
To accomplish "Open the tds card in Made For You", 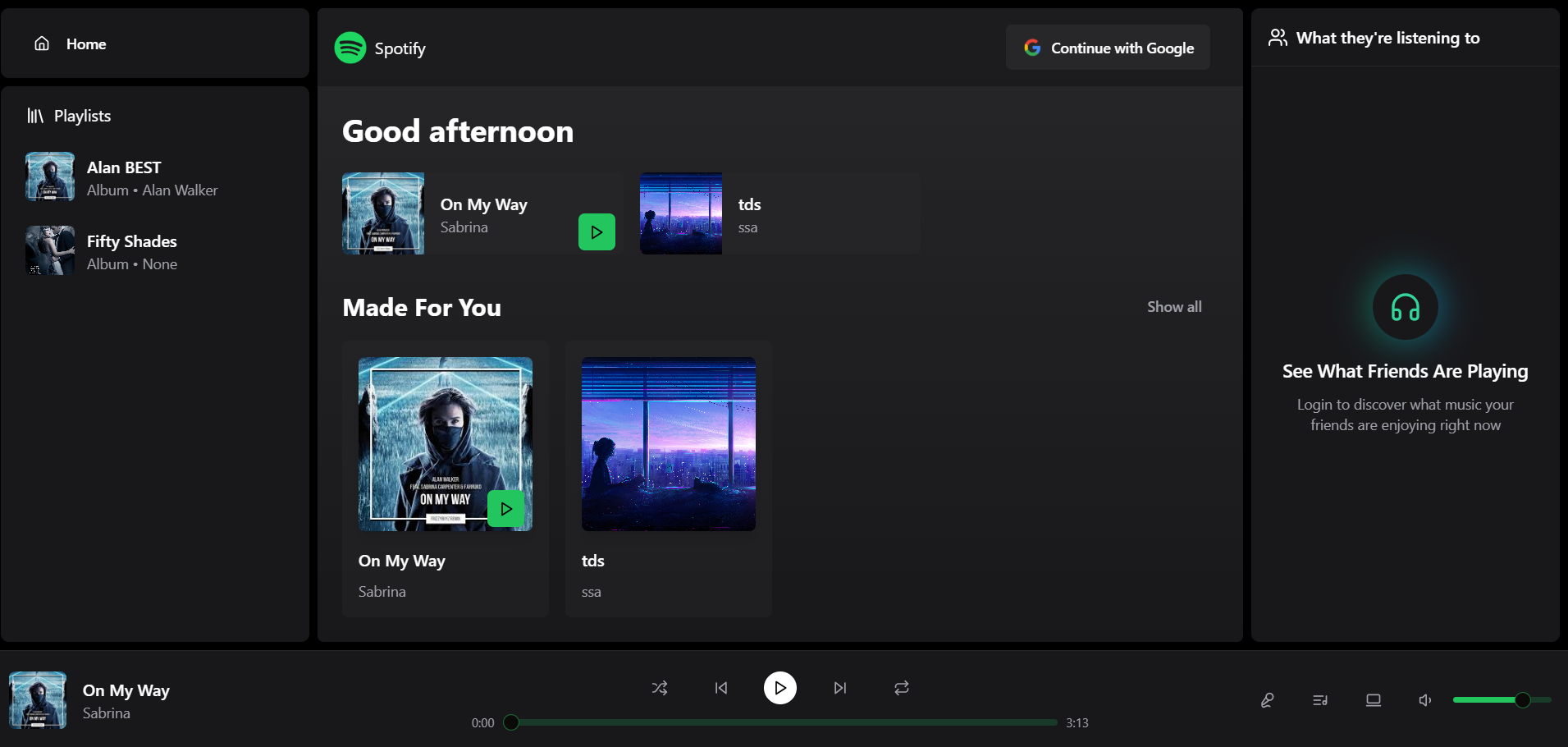I will coord(669,479).
